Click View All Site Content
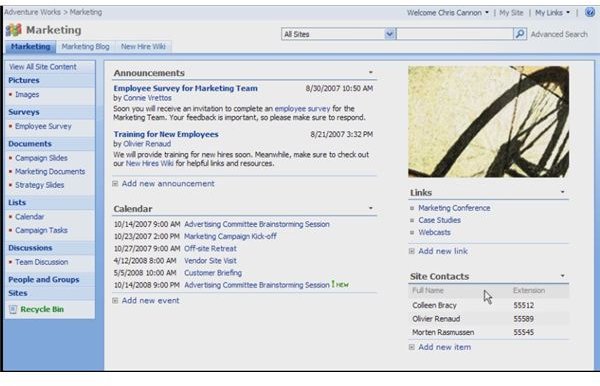This screenshot has width=600, height=386. [43, 67]
